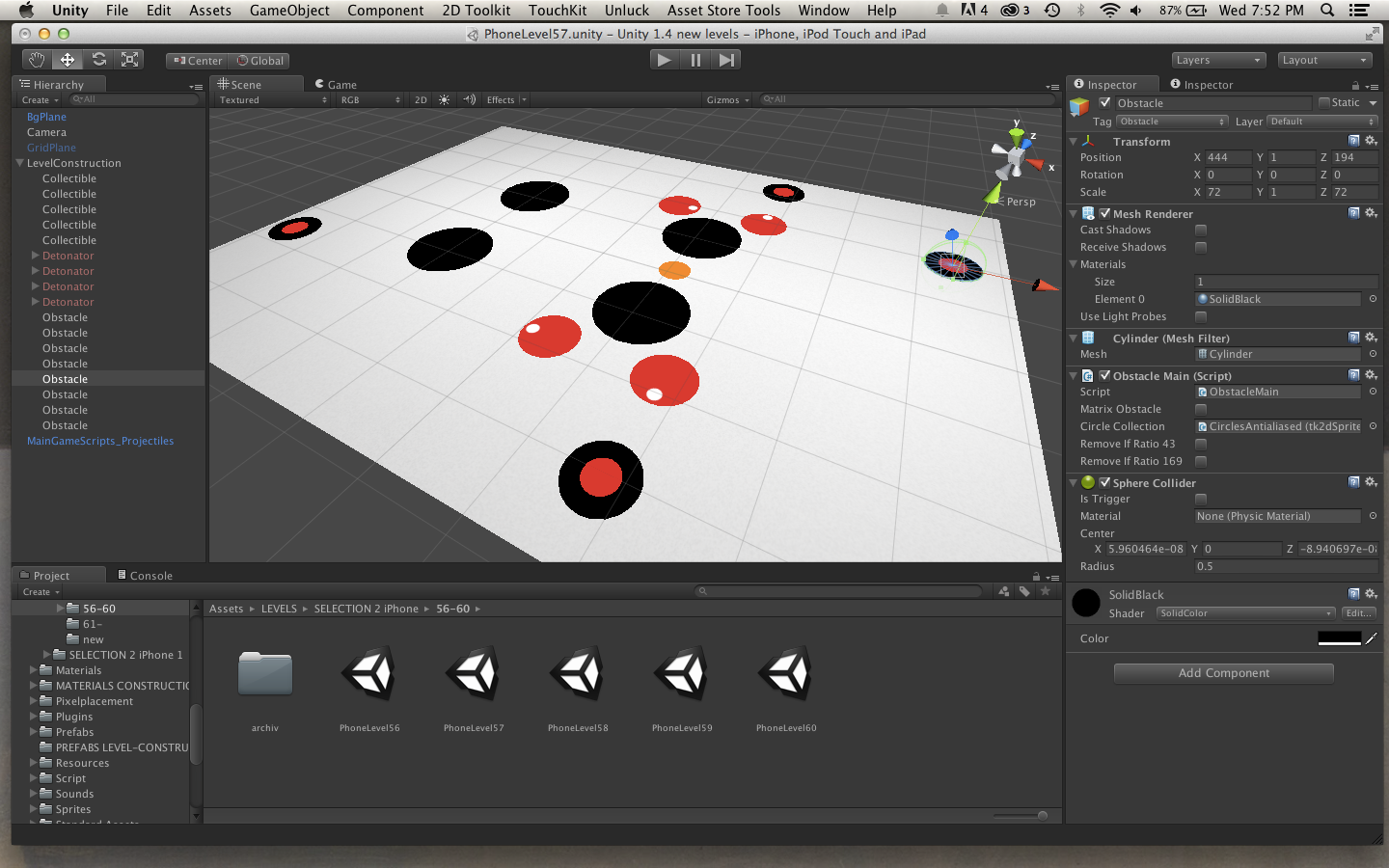Viewport: 1389px width, 868px height.
Task: Select the Scale tool icon
Action: click(x=129, y=60)
